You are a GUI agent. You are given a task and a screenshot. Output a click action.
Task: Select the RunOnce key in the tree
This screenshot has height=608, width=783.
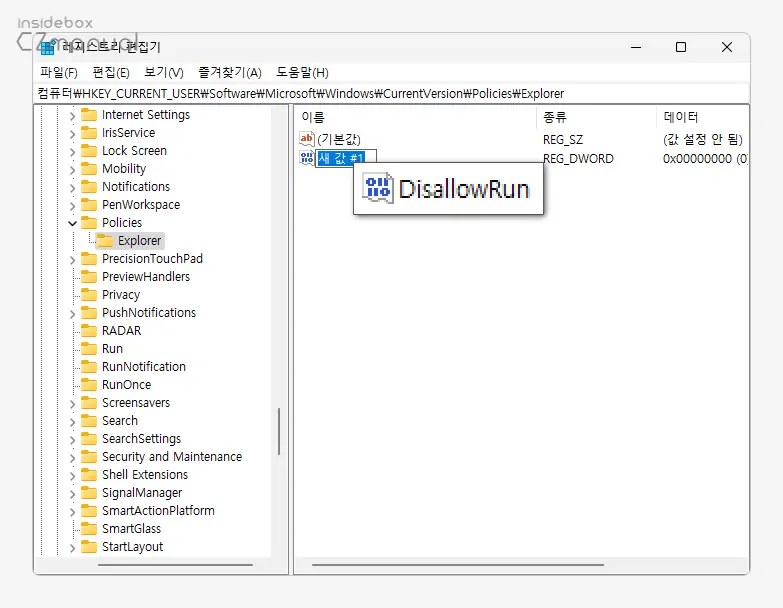126,385
